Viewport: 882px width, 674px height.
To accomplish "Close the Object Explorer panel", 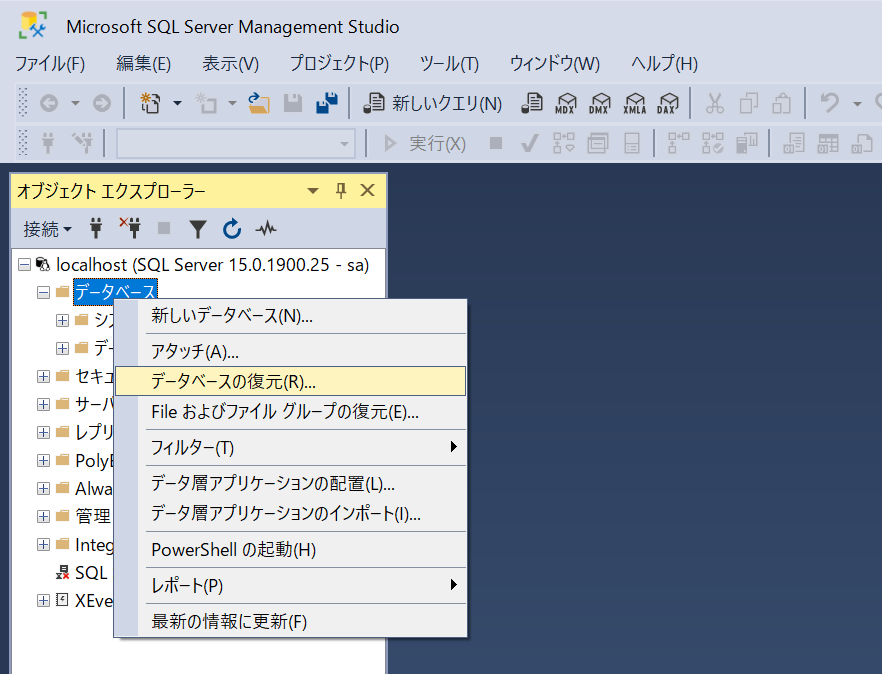I will tap(367, 190).
